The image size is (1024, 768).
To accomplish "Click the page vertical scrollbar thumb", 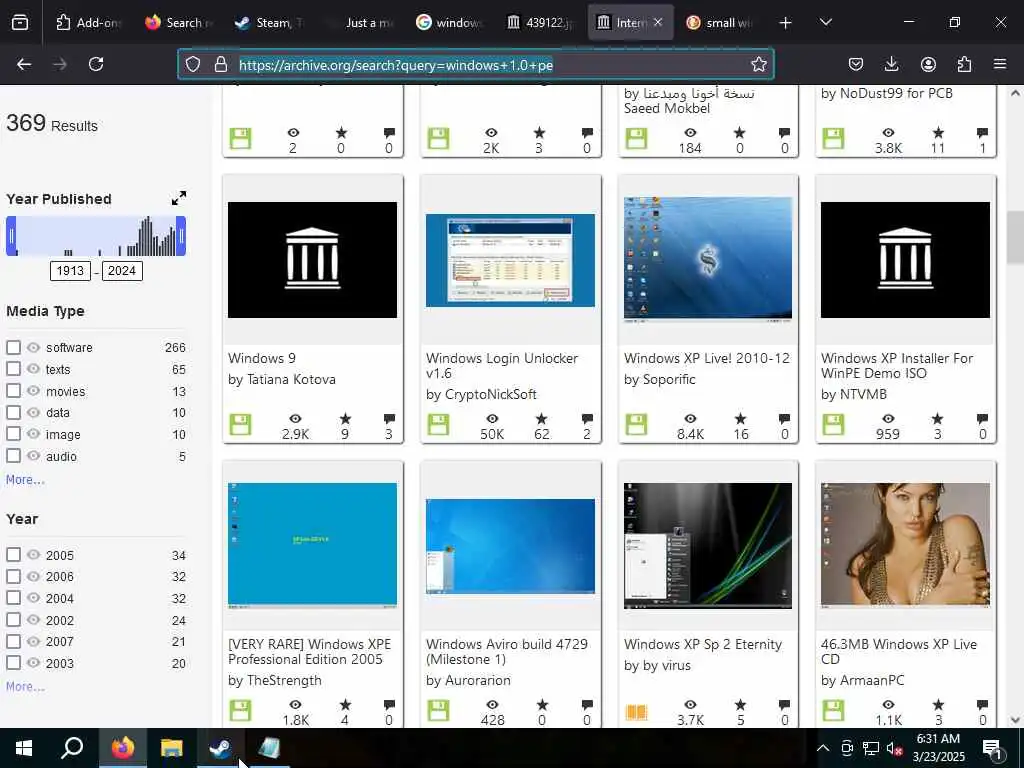I will pos(1015,237).
